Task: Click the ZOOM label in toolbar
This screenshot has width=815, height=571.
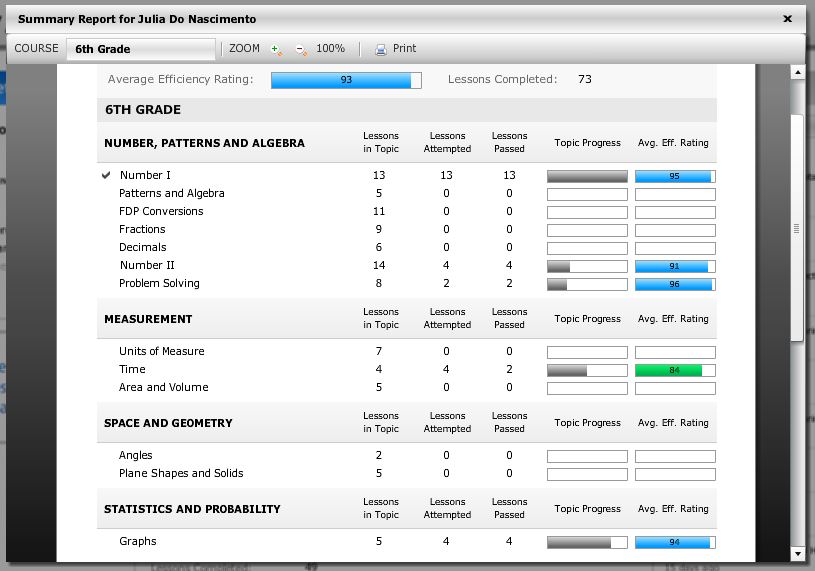Action: [244, 48]
